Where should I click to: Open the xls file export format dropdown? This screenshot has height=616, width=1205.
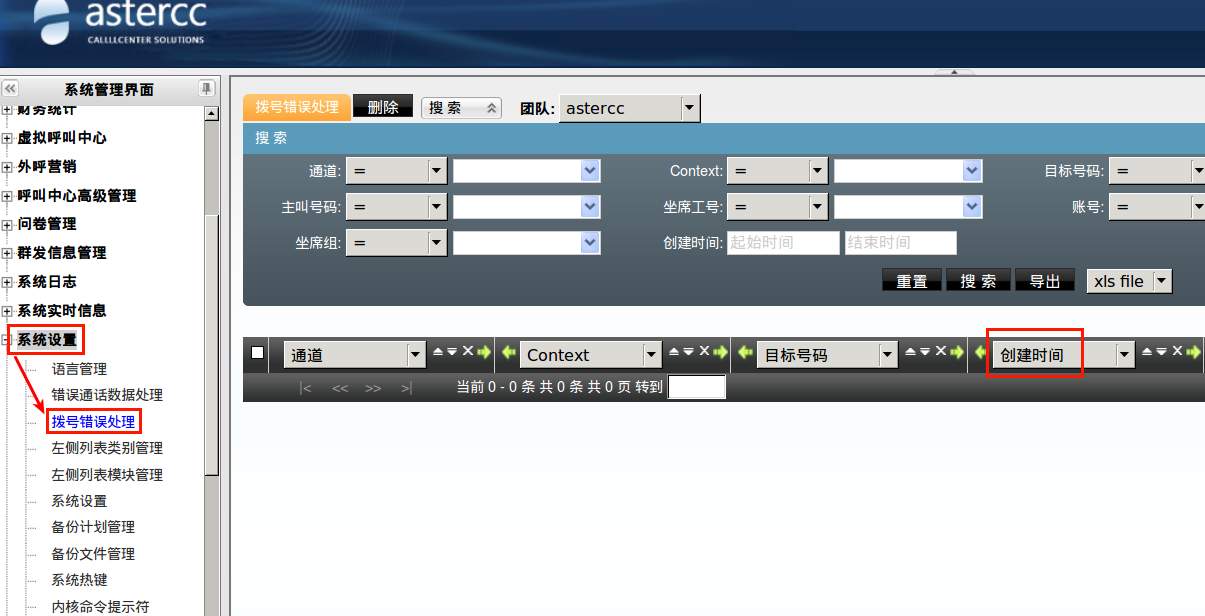click(x=1161, y=281)
